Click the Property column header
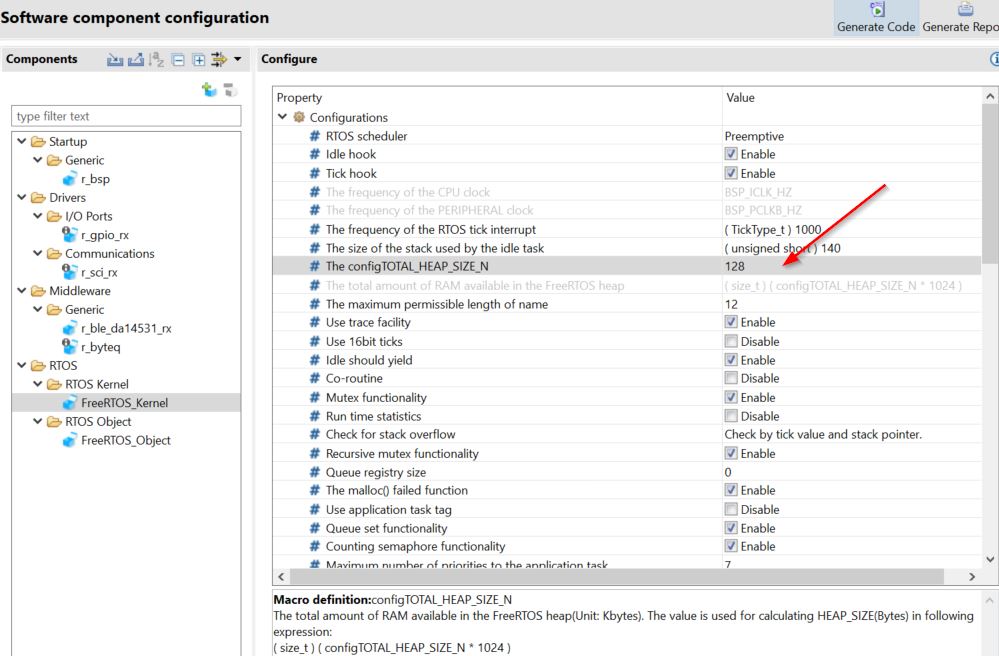Image resolution: width=999 pixels, height=656 pixels. click(x=299, y=97)
